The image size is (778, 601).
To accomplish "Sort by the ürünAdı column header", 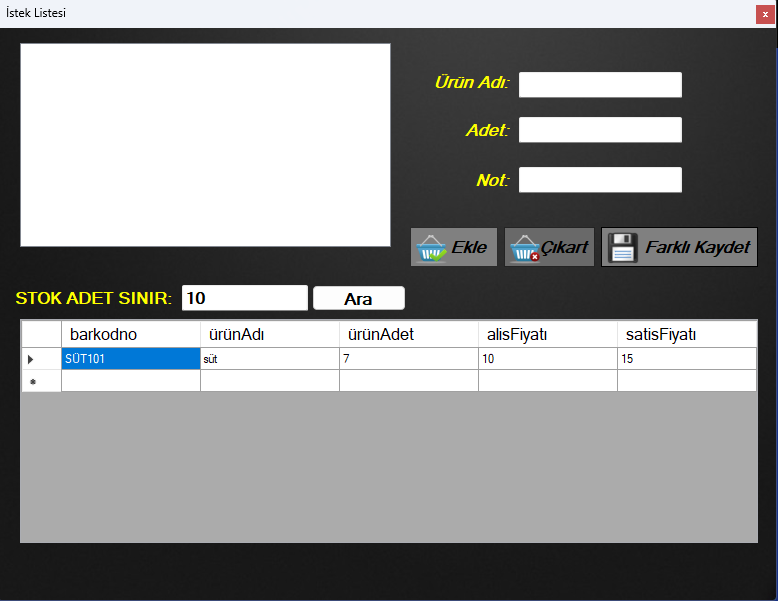I will [x=270, y=334].
